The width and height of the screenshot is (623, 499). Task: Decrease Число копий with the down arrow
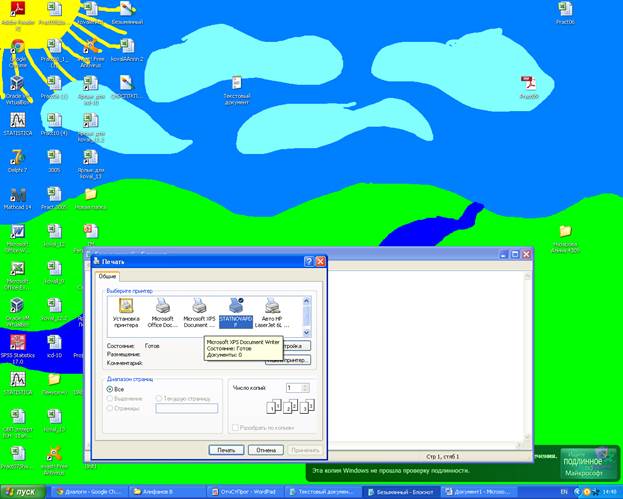305,390
